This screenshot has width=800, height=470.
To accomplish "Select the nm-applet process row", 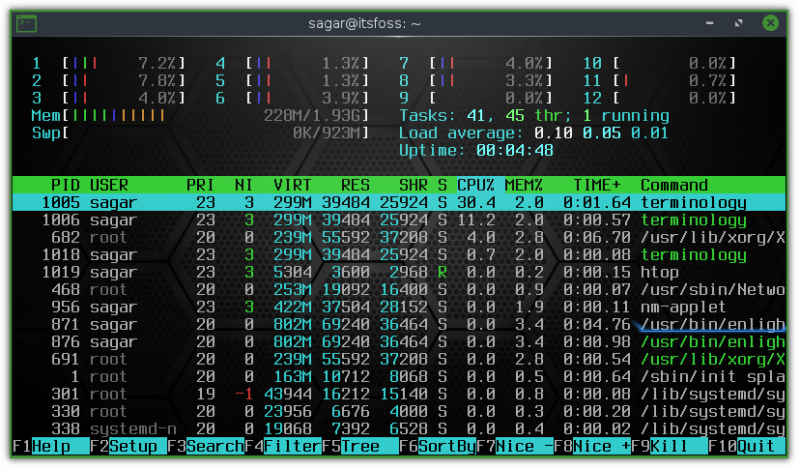I will point(400,307).
